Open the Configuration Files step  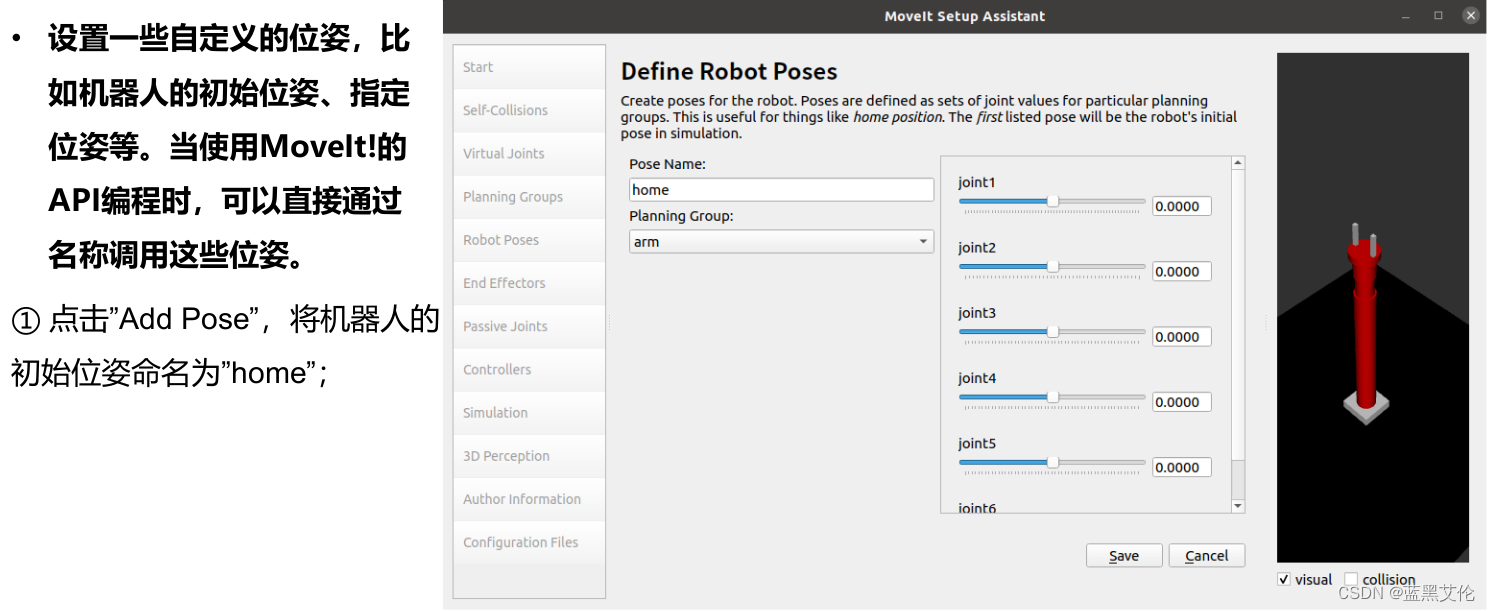(x=520, y=542)
